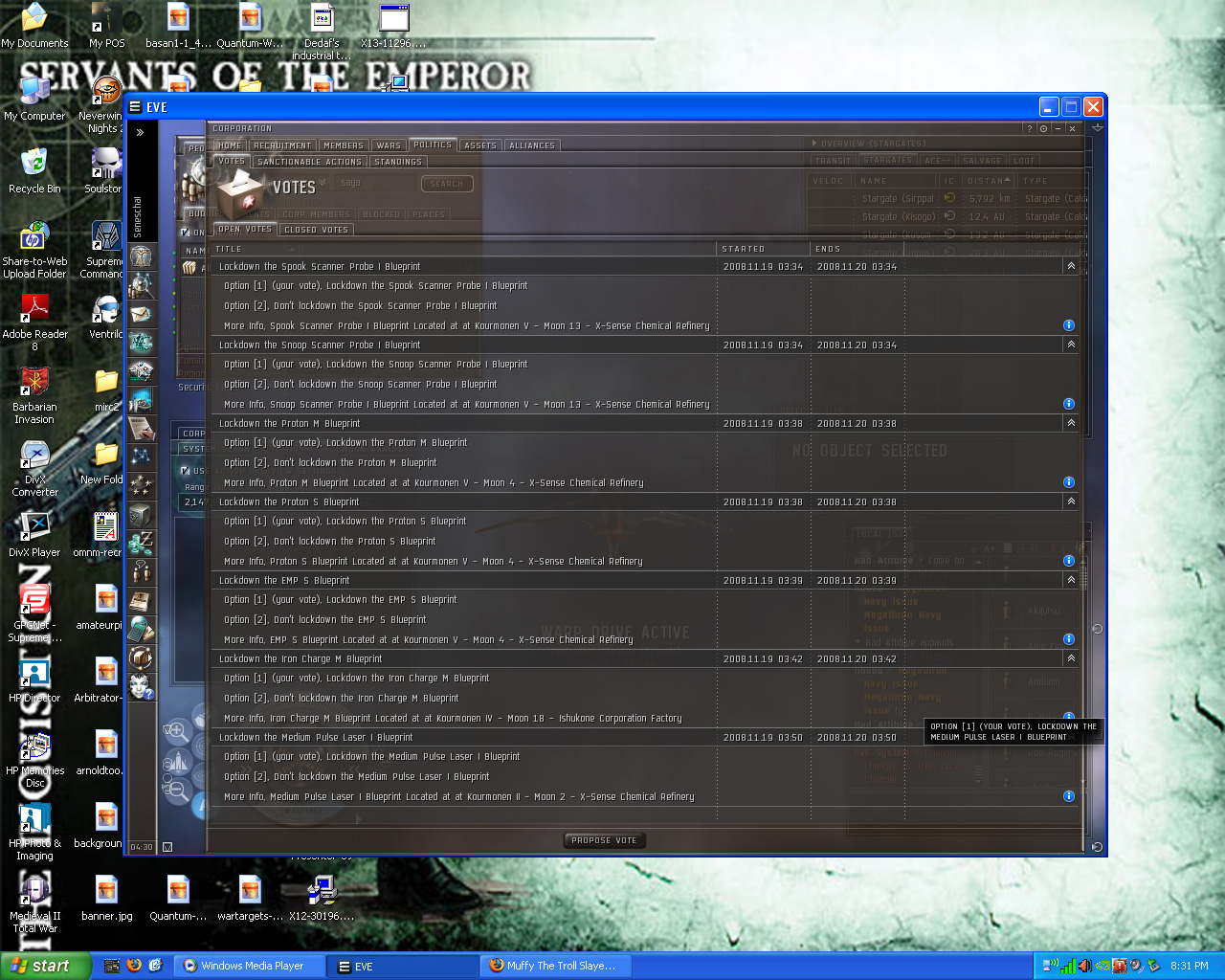Show info for the Spook Scanner Probe vote
1225x980 pixels.
[1069, 325]
